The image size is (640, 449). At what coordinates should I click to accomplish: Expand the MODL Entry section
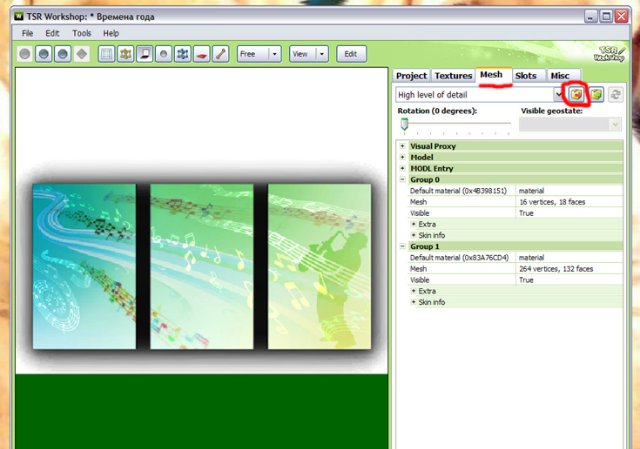tap(403, 168)
